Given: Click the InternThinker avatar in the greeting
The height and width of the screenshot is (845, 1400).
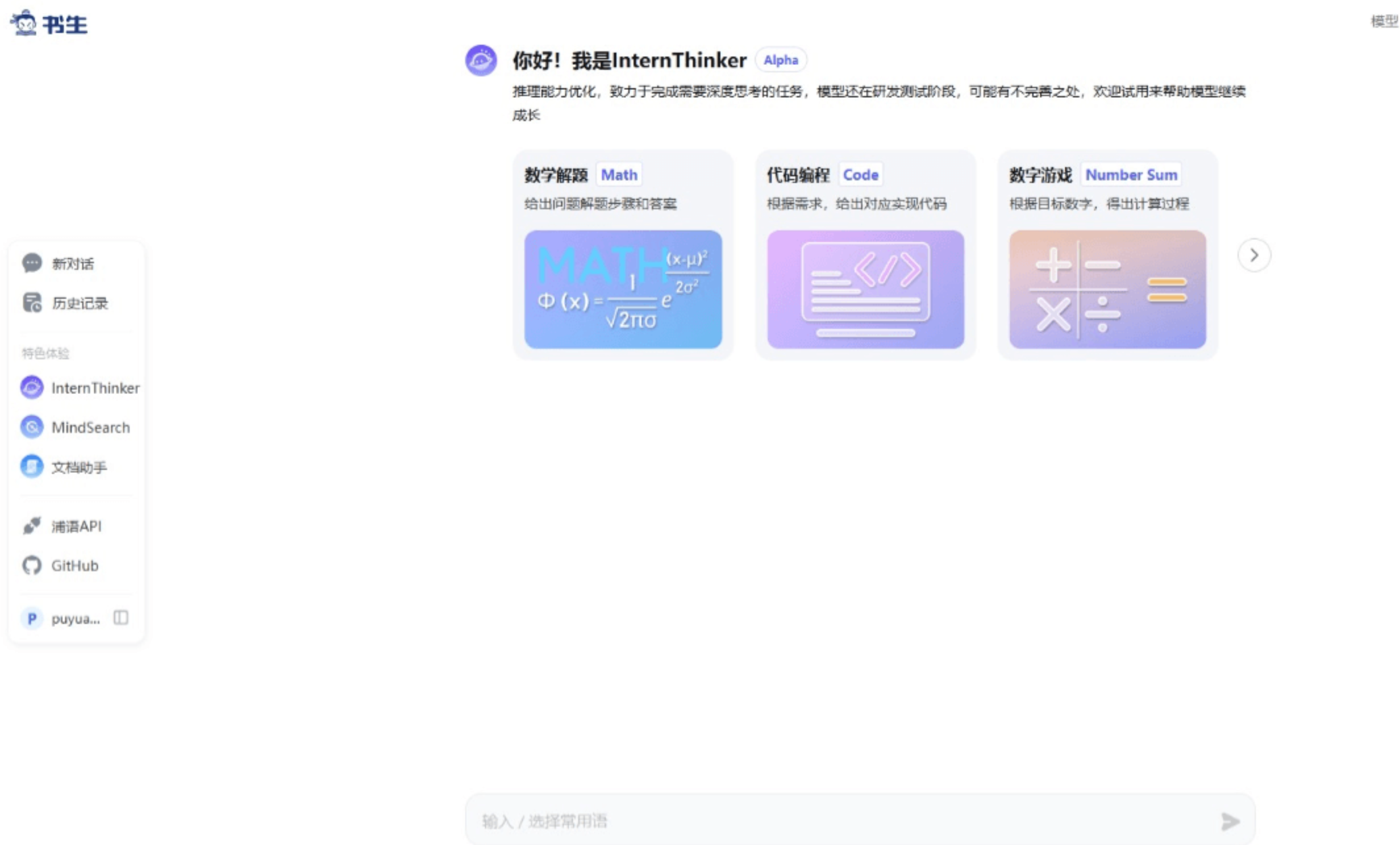Looking at the screenshot, I should [481, 61].
